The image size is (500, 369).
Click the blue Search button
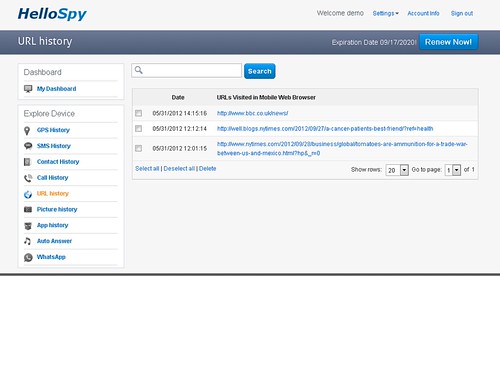[260, 71]
